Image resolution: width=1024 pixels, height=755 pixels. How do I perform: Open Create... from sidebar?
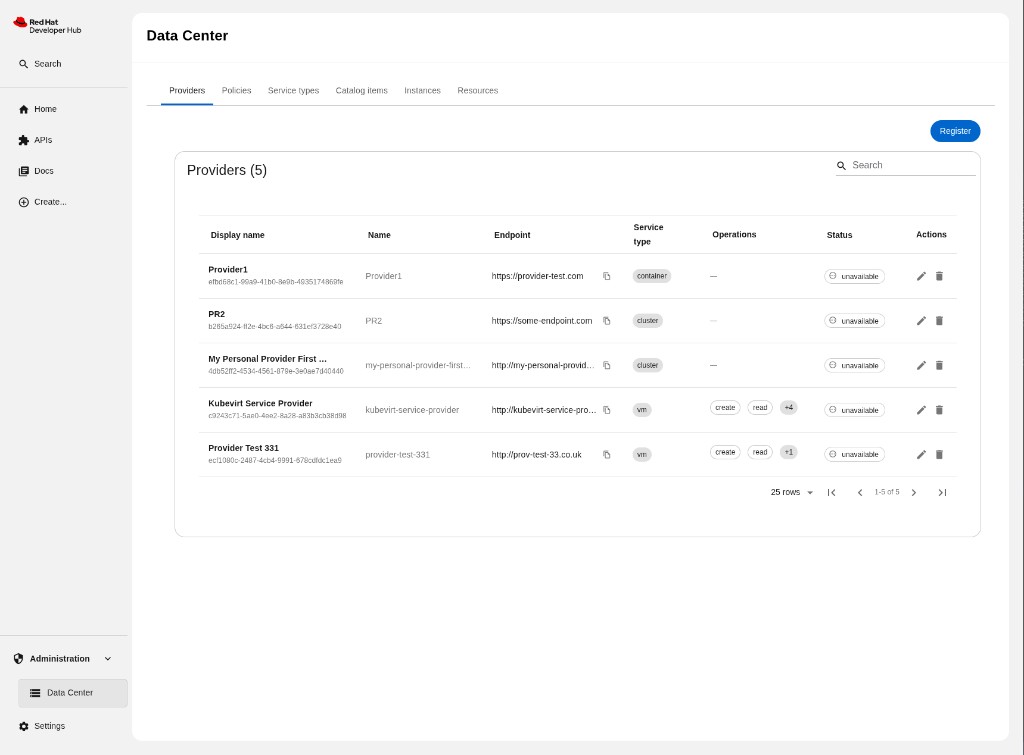[x=42, y=202]
